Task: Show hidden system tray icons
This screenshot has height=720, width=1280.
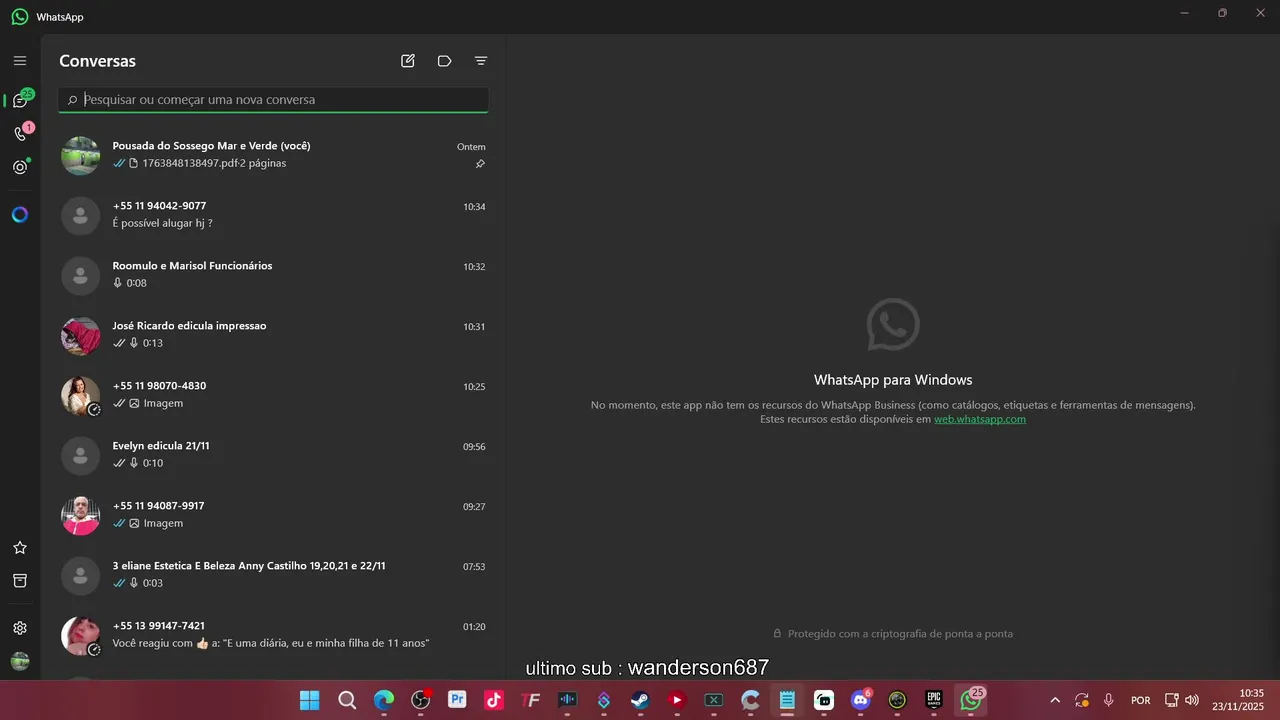Action: [1054, 700]
